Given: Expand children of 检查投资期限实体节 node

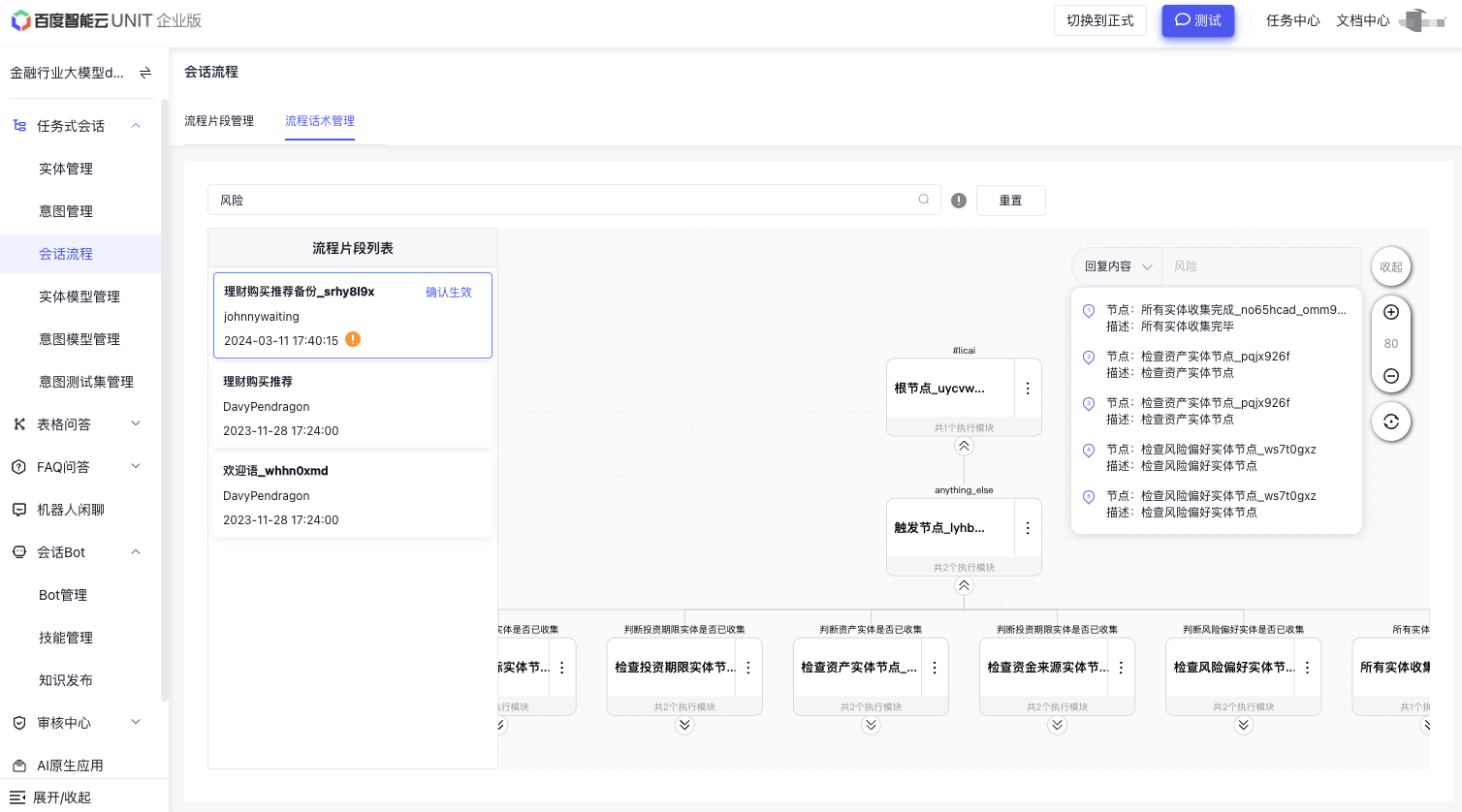Looking at the screenshot, I should pyautogui.click(x=684, y=726).
